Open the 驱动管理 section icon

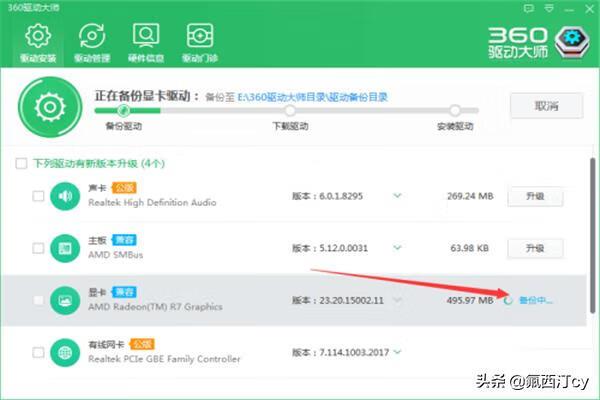pos(92,37)
